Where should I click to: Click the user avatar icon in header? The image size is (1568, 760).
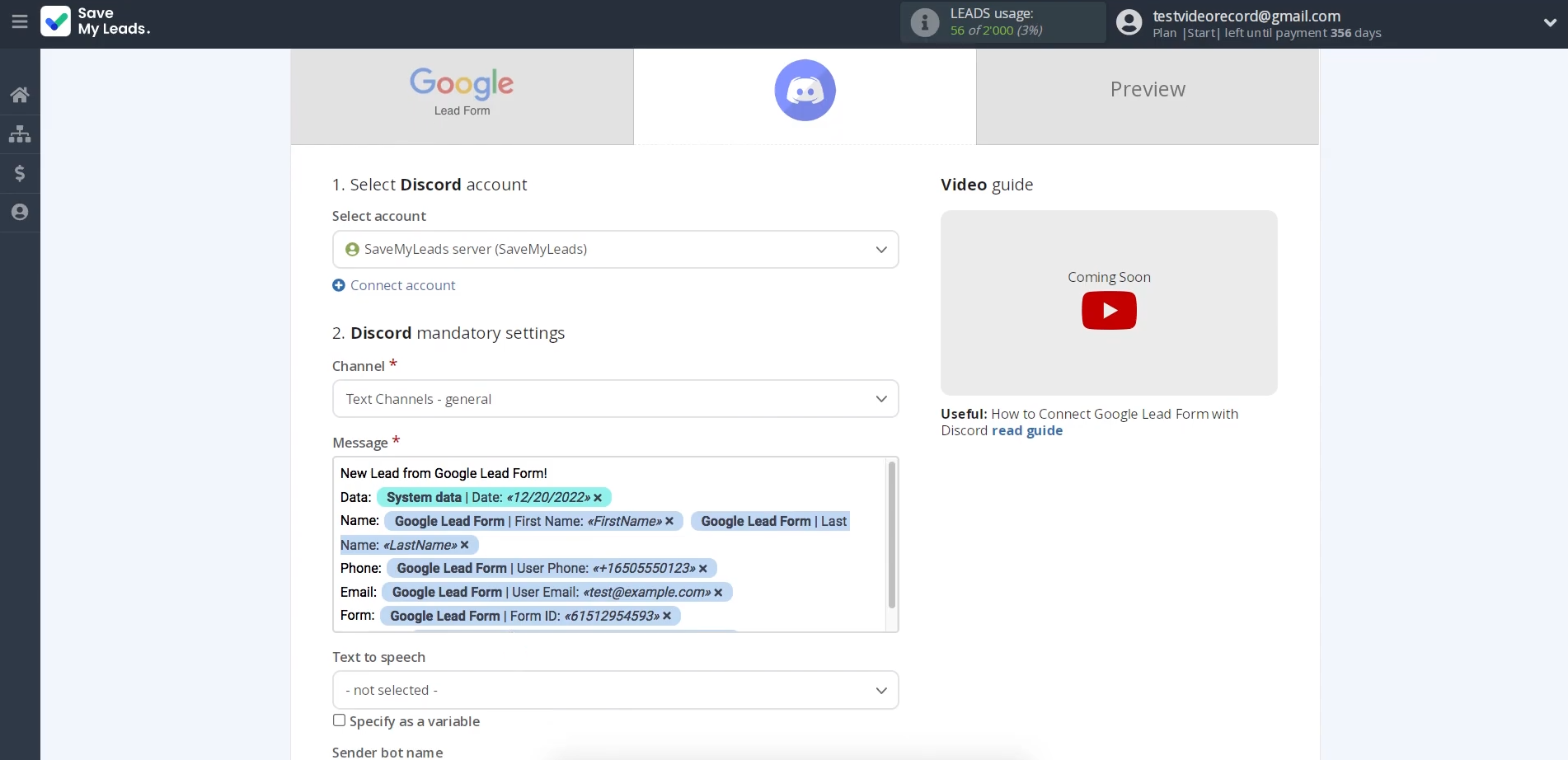pos(1129,22)
